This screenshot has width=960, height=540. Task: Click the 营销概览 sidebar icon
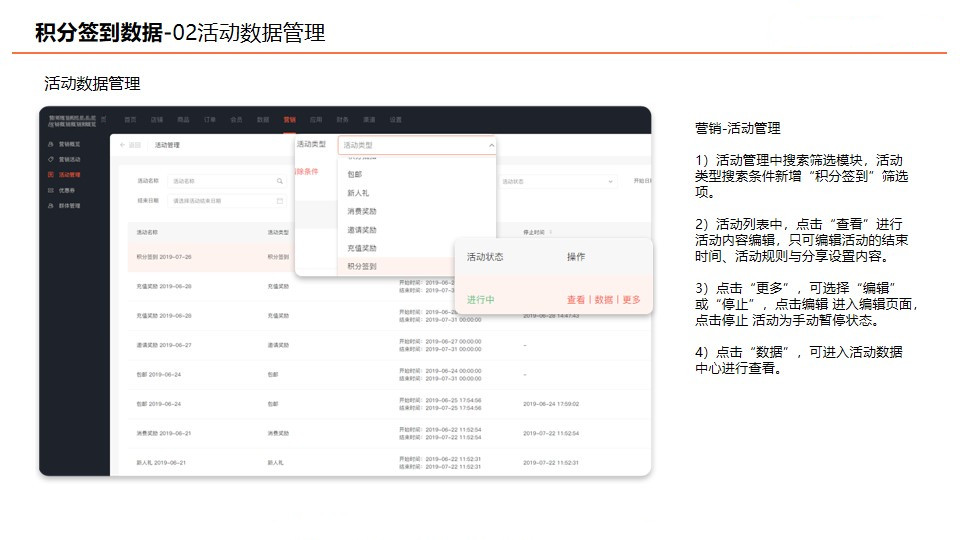click(51, 144)
